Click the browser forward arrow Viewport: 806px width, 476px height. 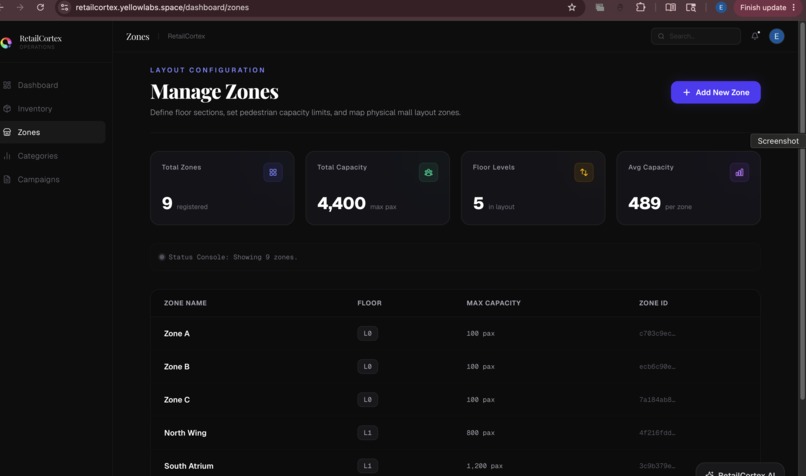20,7
